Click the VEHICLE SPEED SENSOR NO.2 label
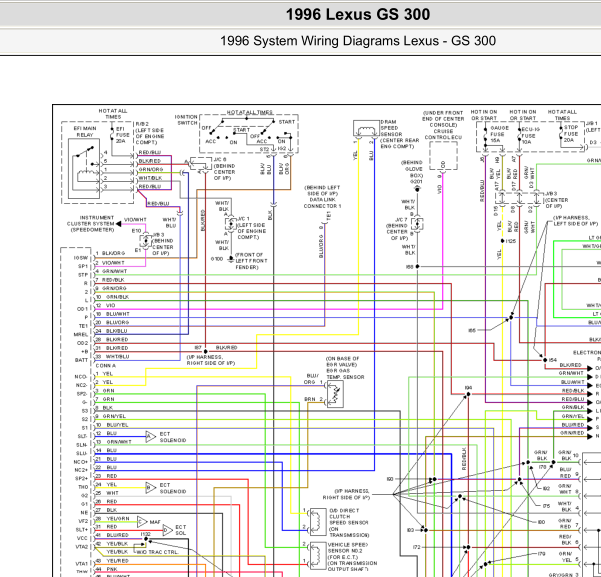 pos(347,548)
